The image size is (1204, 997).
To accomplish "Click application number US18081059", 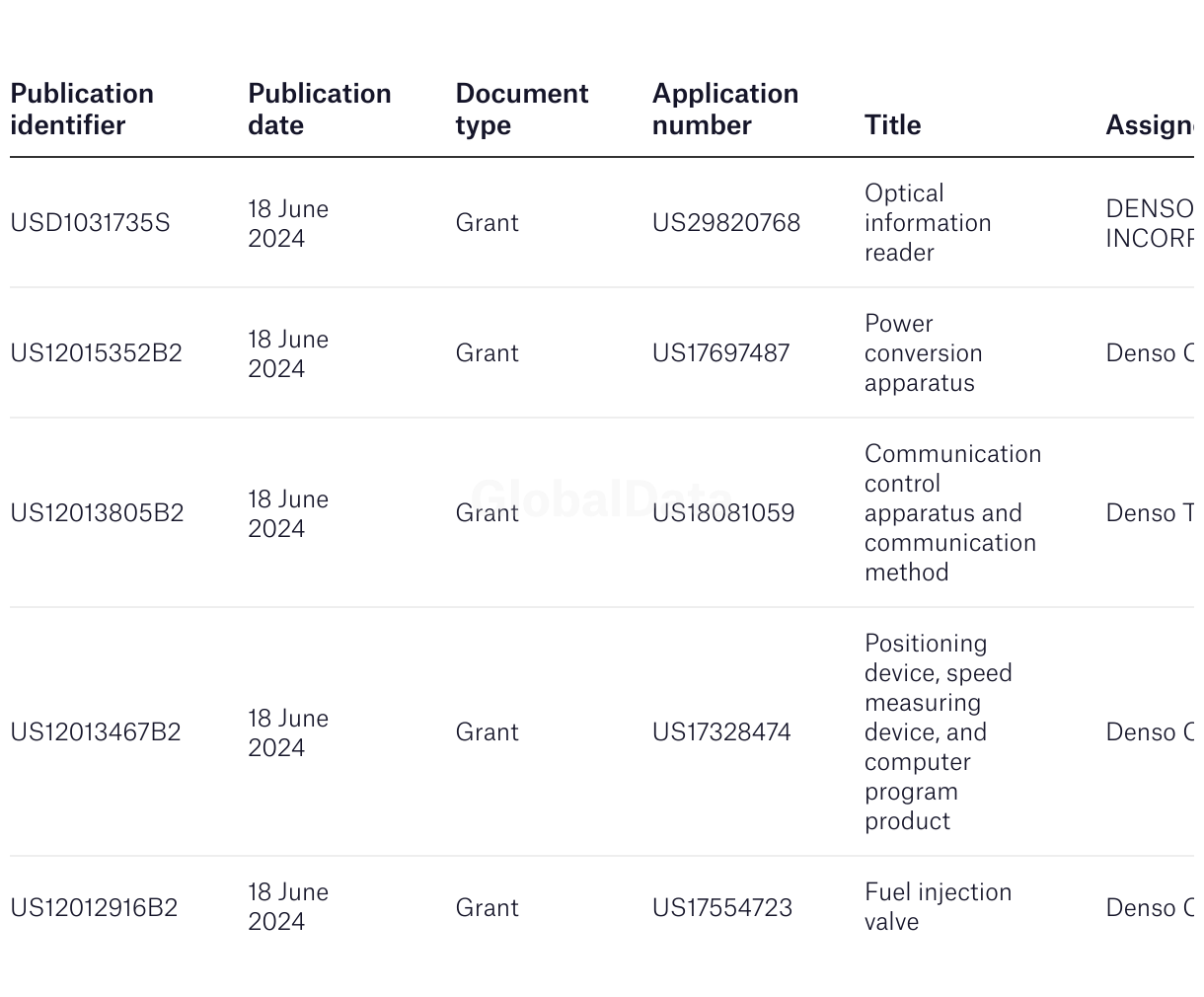I will [x=722, y=513].
